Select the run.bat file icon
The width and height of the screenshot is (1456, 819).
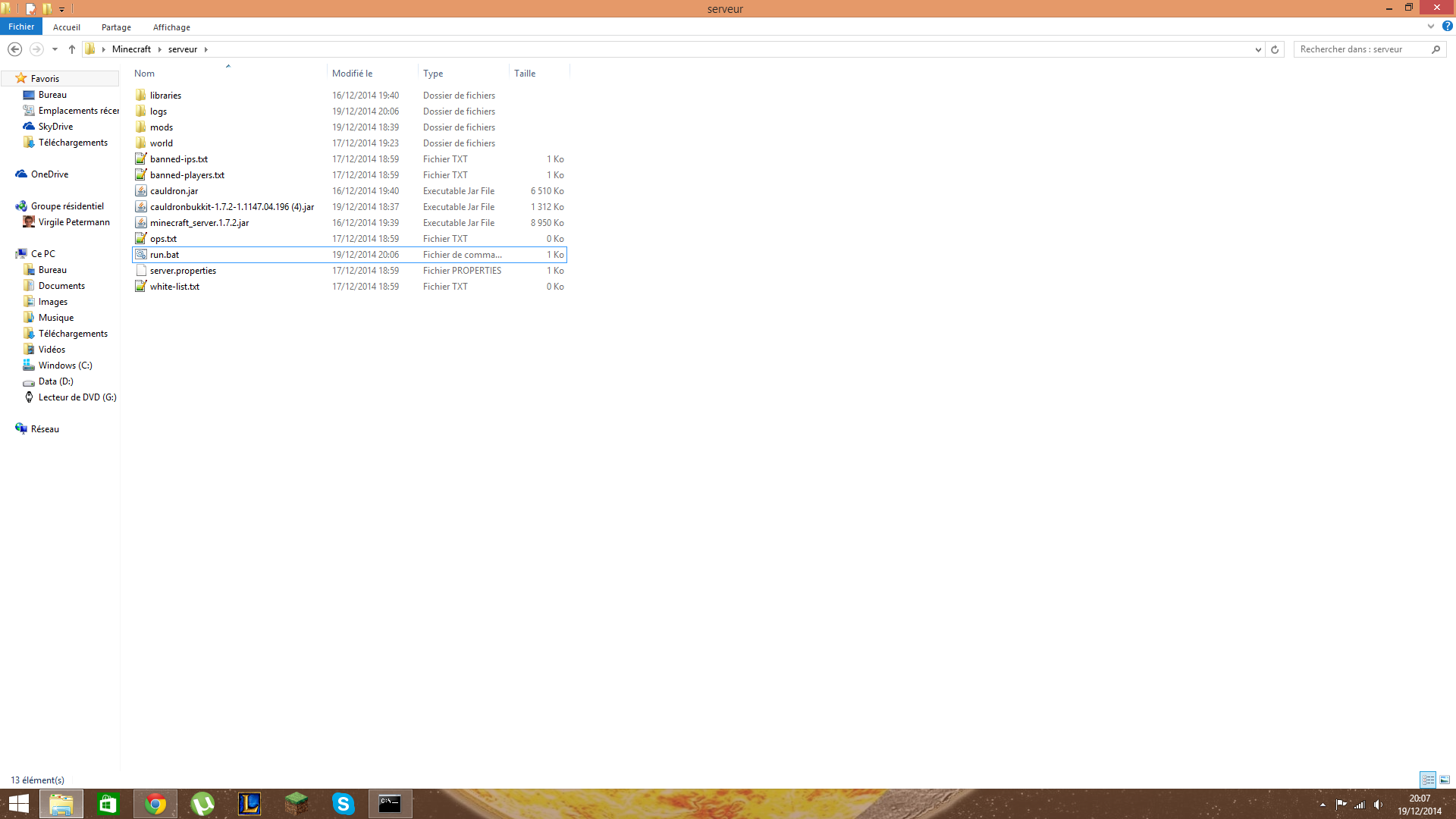click(140, 254)
